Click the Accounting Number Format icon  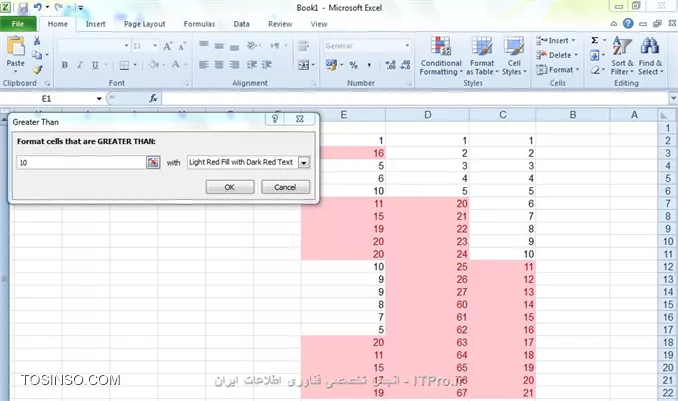pyautogui.click(x=331, y=65)
